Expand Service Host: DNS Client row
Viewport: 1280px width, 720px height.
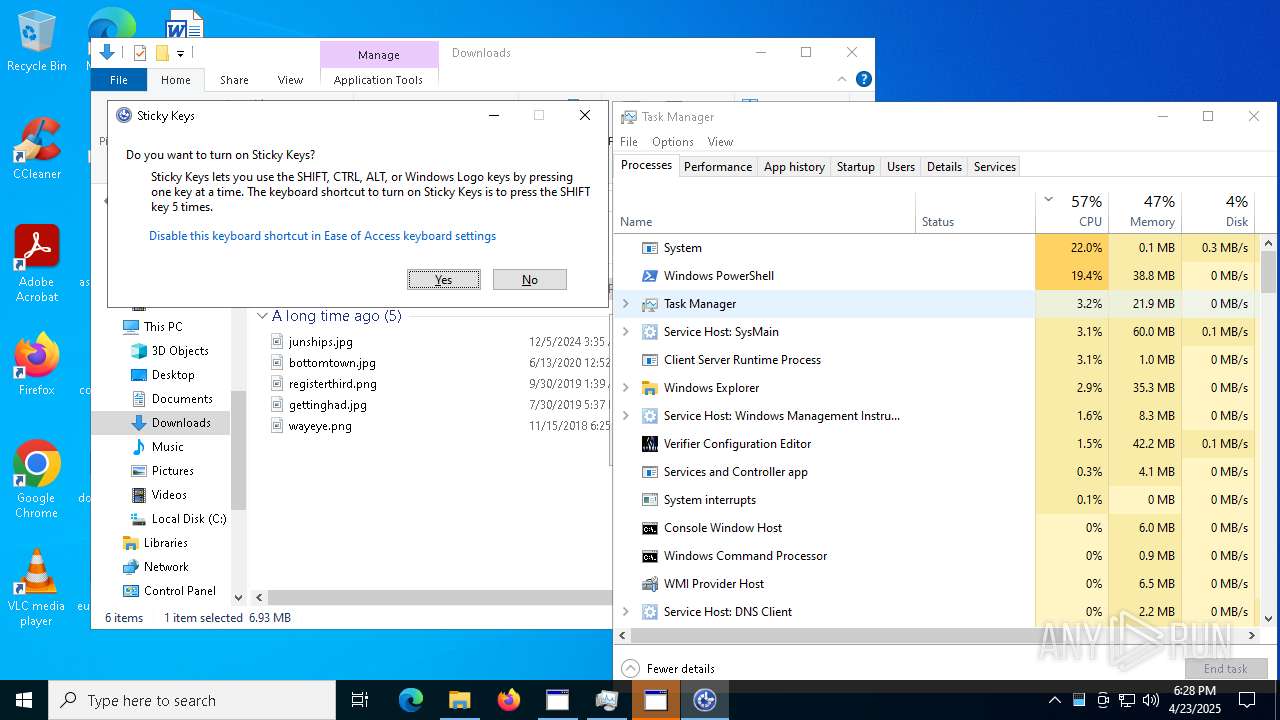[x=626, y=612]
